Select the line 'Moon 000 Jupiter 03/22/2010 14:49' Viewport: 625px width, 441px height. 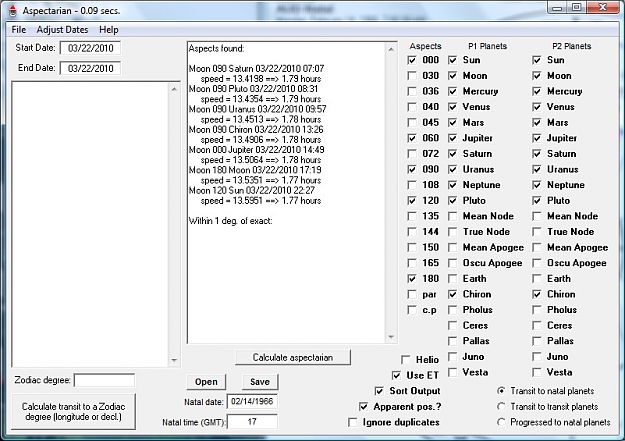(x=256, y=150)
